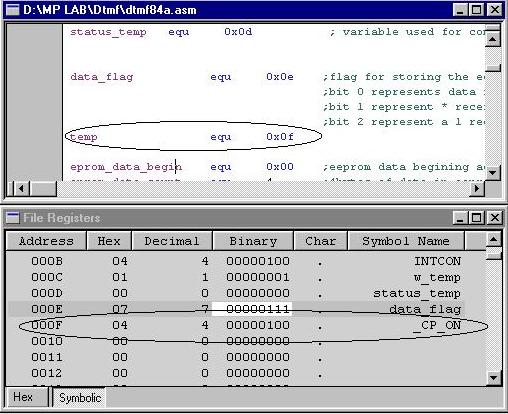Click the editor title D:\MP LAB\Dtmf\dtmf84a.asm

110,10
